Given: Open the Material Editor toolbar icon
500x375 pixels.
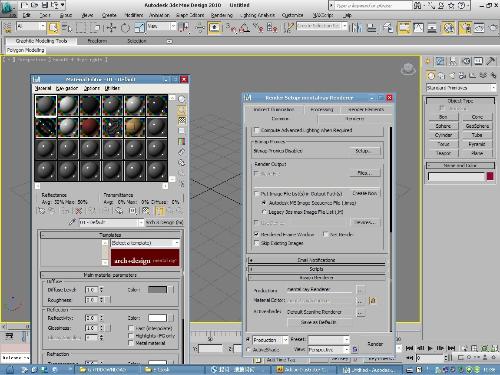Looking at the screenshot, I should pos(448,28).
